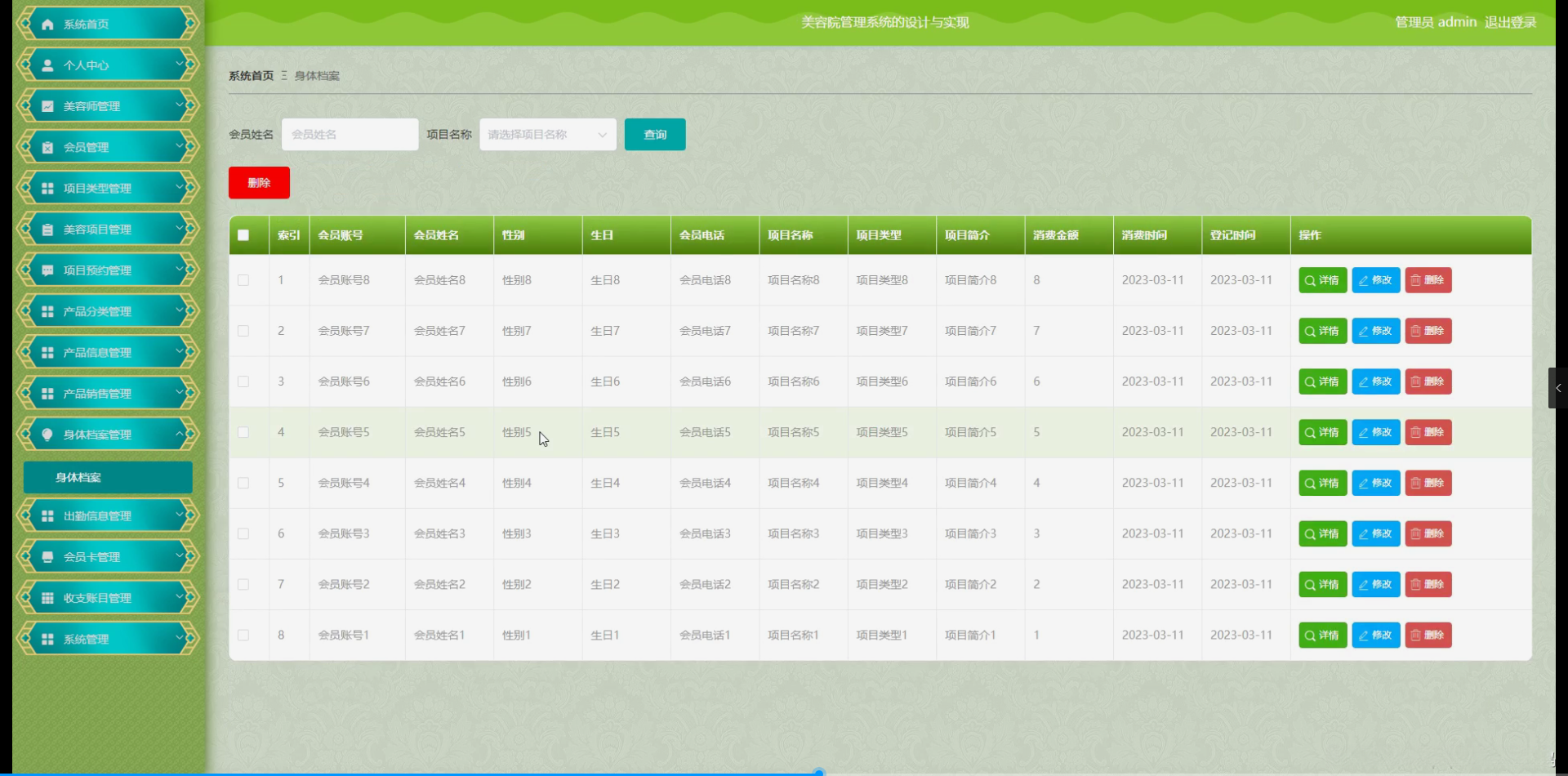Image resolution: width=1568 pixels, height=776 pixels.
Task: Click the red 删除 batch delete button
Action: 259,183
